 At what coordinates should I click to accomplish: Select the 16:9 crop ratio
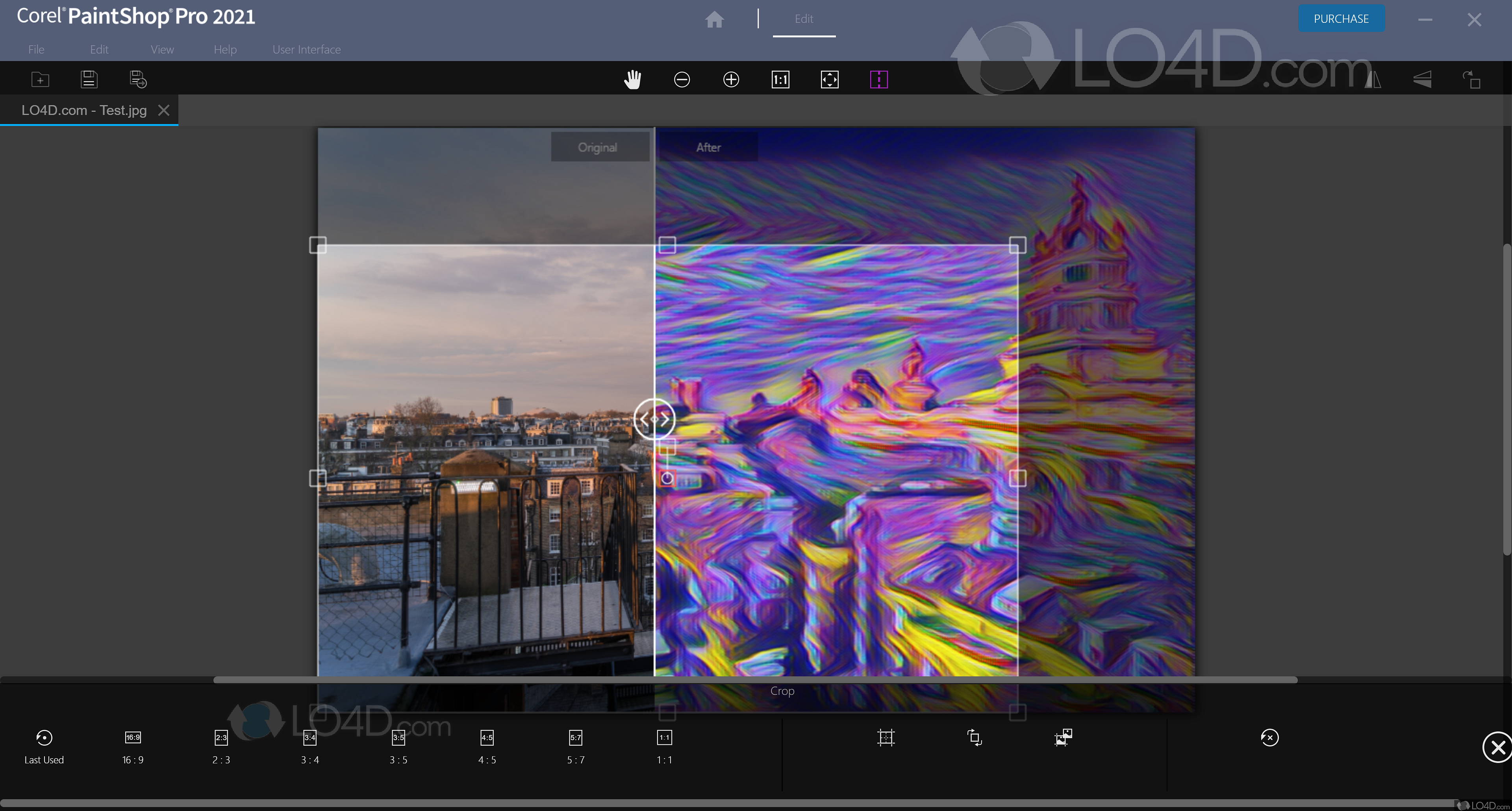tap(133, 746)
